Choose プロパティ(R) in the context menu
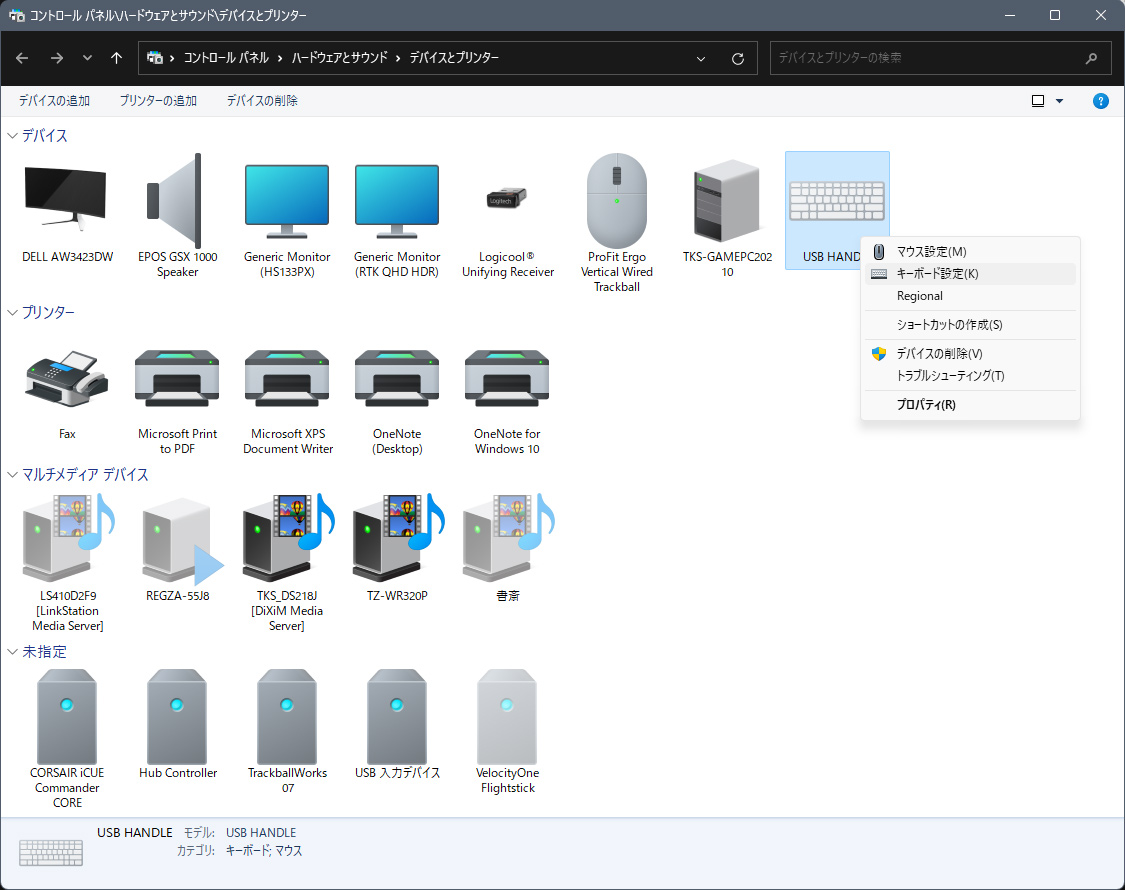The height and width of the screenshot is (890, 1125). (925, 405)
